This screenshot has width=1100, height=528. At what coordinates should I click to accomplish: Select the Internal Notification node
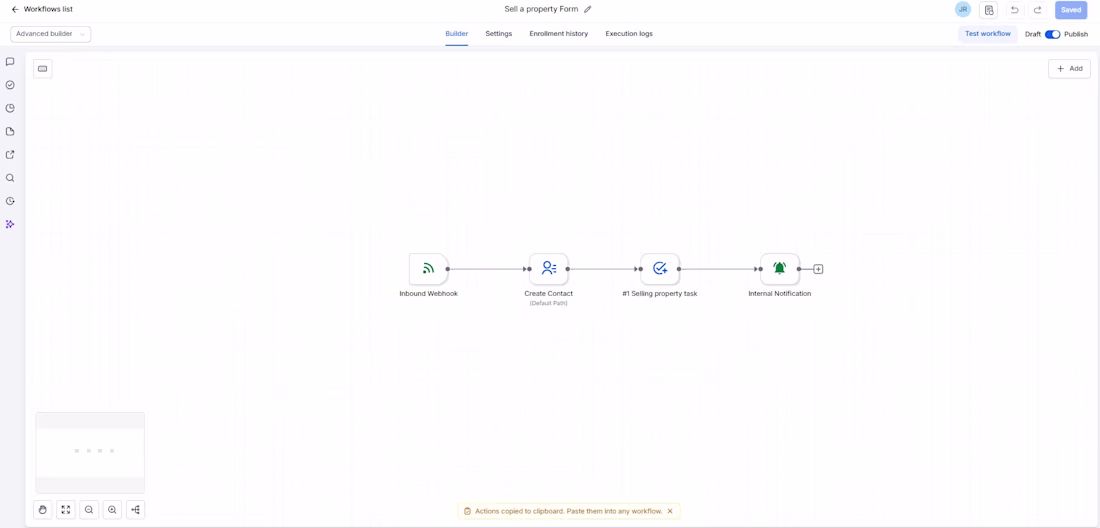pos(779,269)
